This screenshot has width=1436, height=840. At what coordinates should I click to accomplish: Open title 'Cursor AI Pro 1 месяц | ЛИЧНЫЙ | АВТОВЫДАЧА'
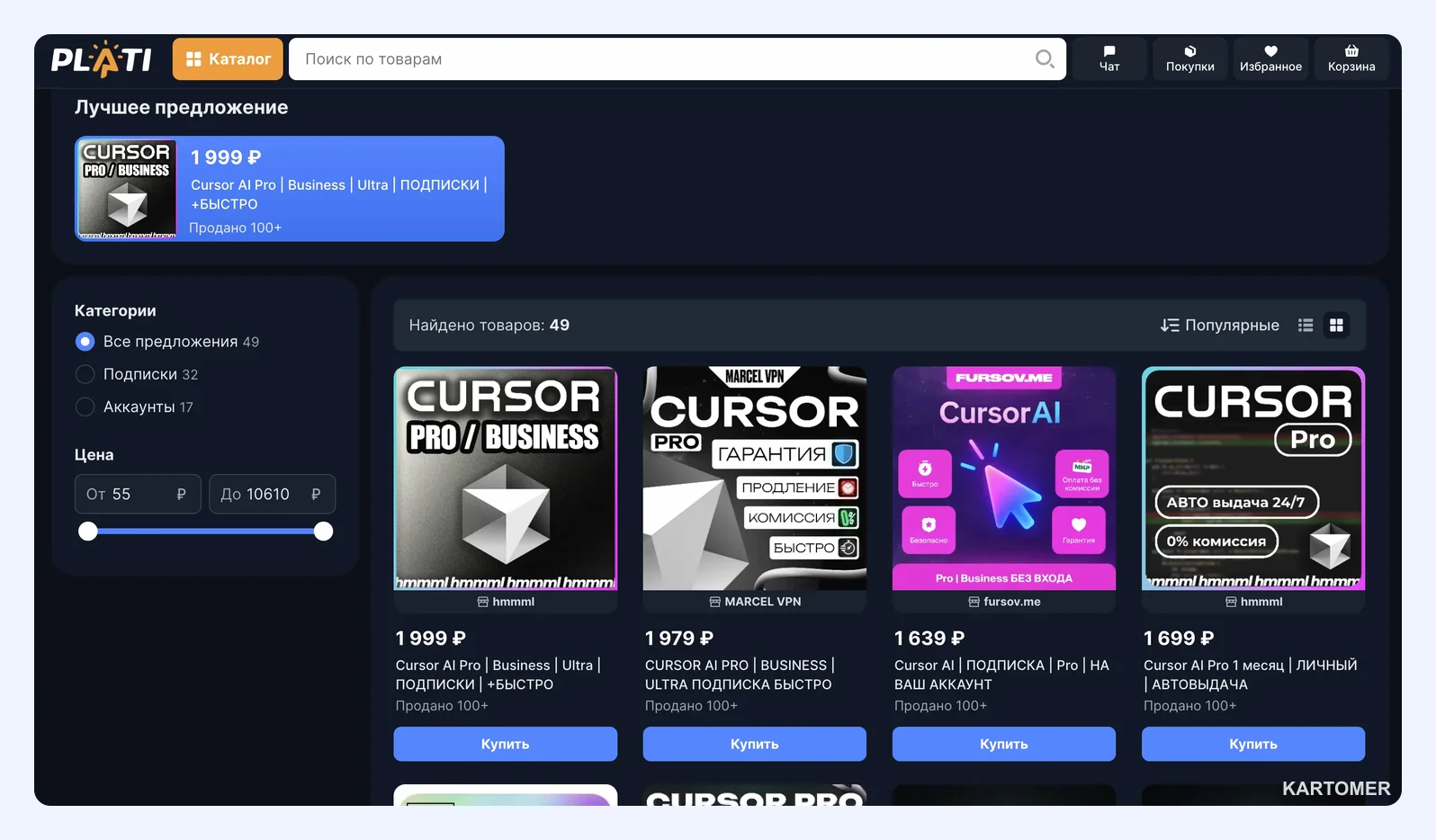[1251, 675]
